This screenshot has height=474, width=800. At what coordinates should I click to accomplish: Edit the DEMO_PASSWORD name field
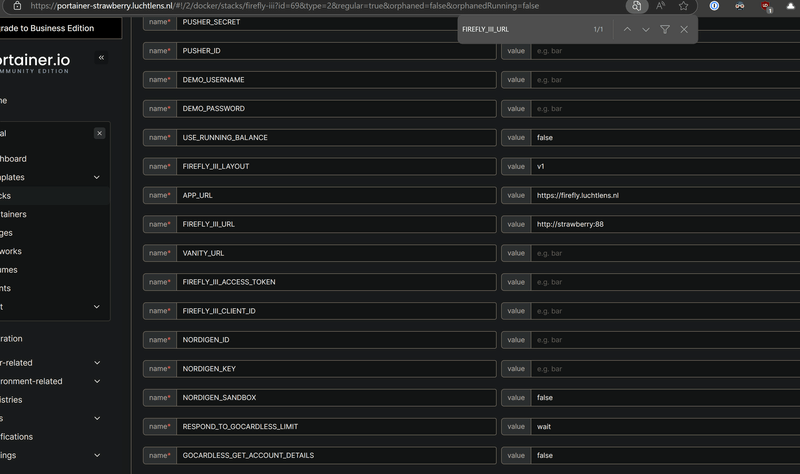pyautogui.click(x=336, y=109)
